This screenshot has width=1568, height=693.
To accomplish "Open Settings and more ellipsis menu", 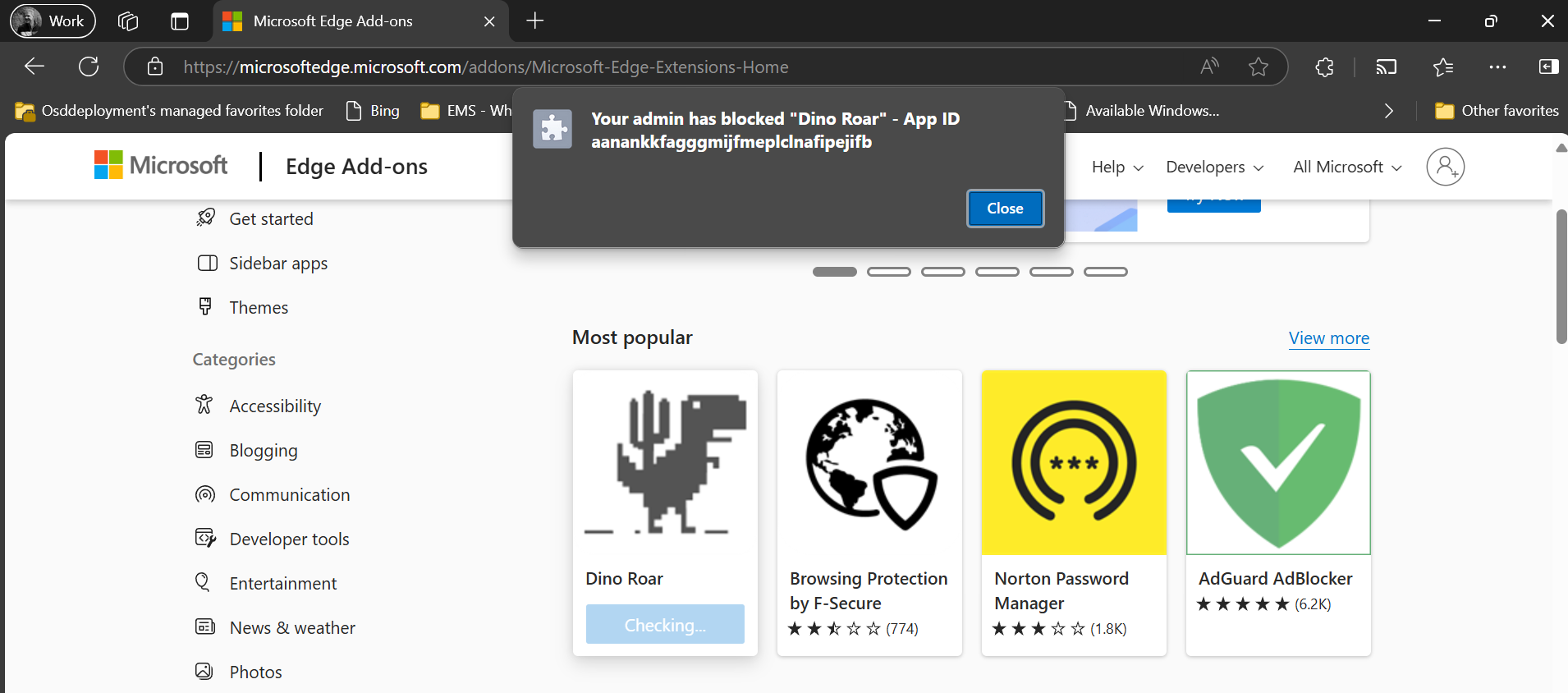I will 1497,67.
